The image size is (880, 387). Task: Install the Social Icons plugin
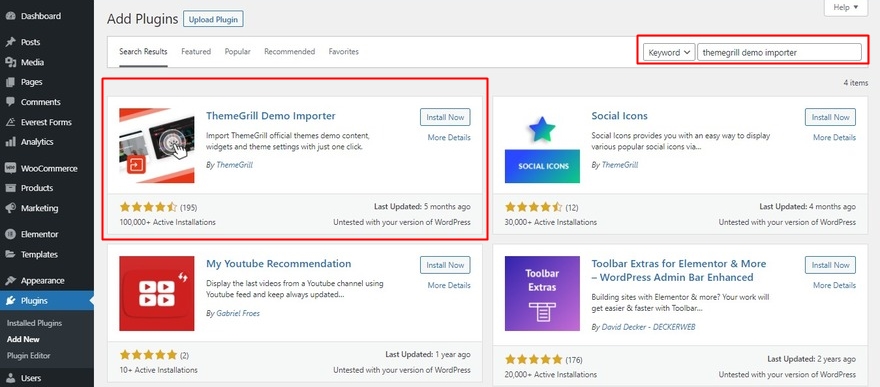830,117
